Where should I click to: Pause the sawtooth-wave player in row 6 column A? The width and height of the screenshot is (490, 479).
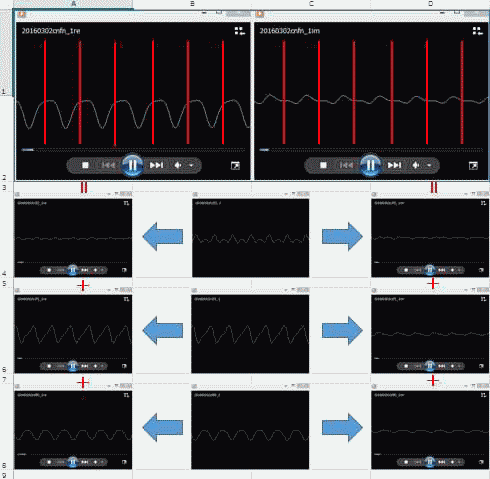(x=73, y=366)
